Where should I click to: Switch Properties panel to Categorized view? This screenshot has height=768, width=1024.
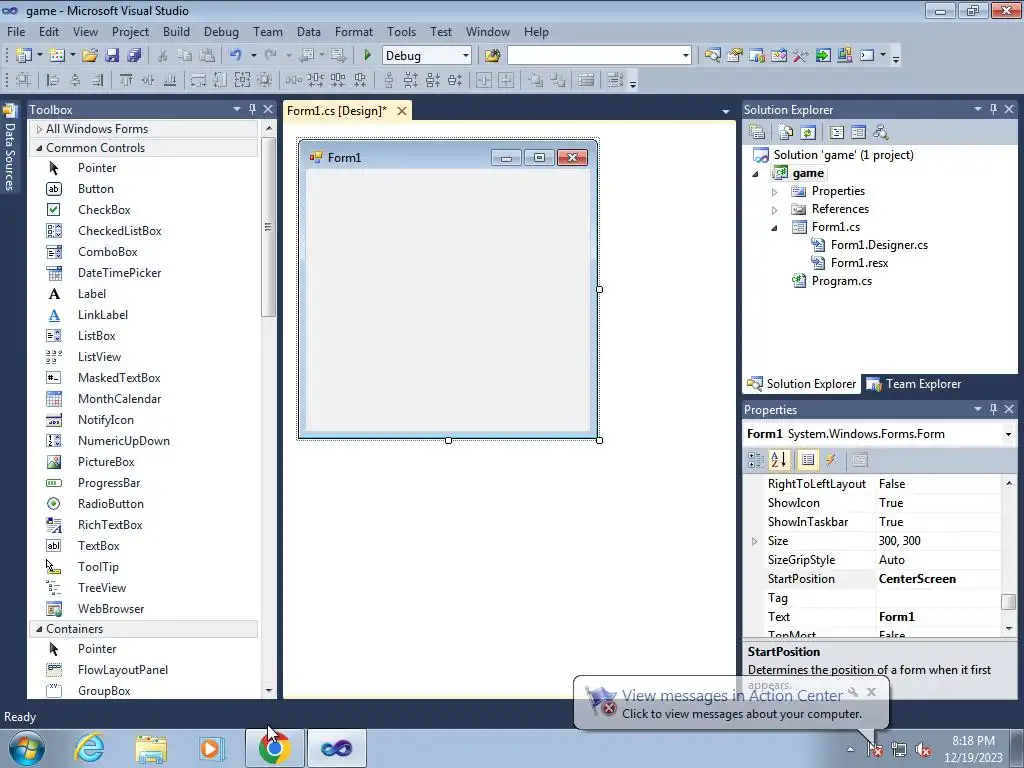756,460
